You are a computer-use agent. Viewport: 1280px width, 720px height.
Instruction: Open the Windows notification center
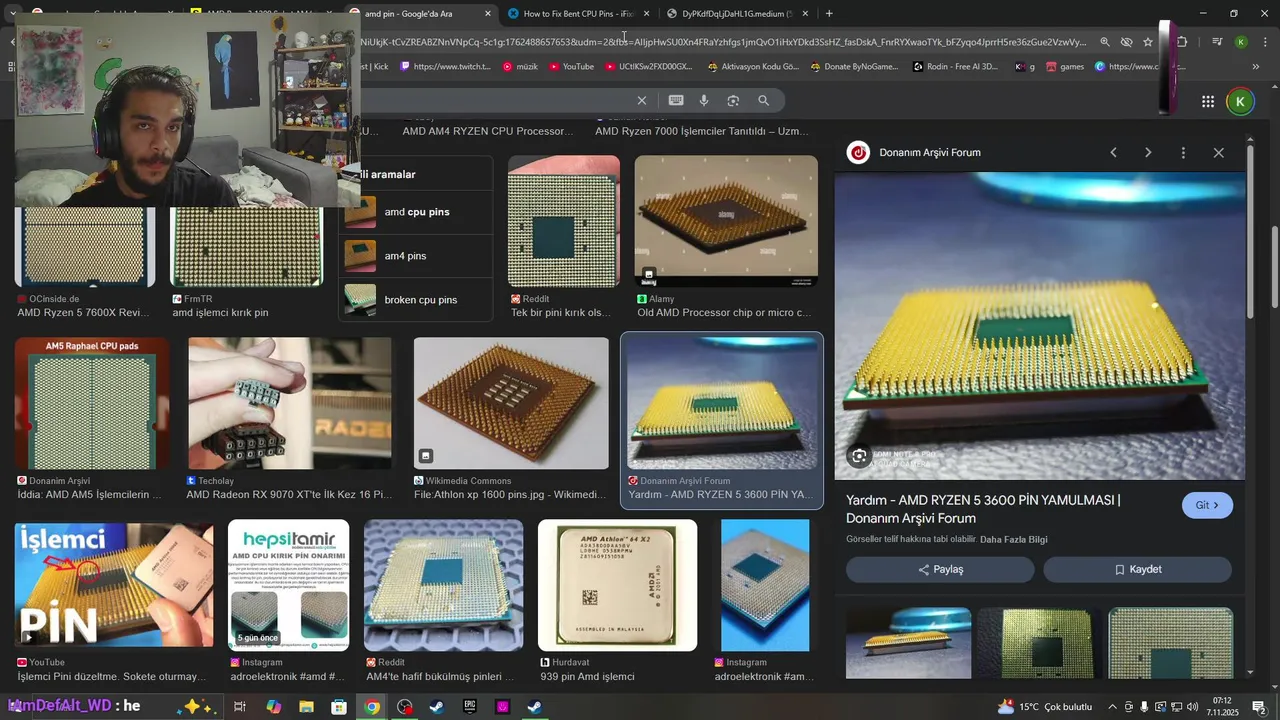pyautogui.click(x=1259, y=707)
